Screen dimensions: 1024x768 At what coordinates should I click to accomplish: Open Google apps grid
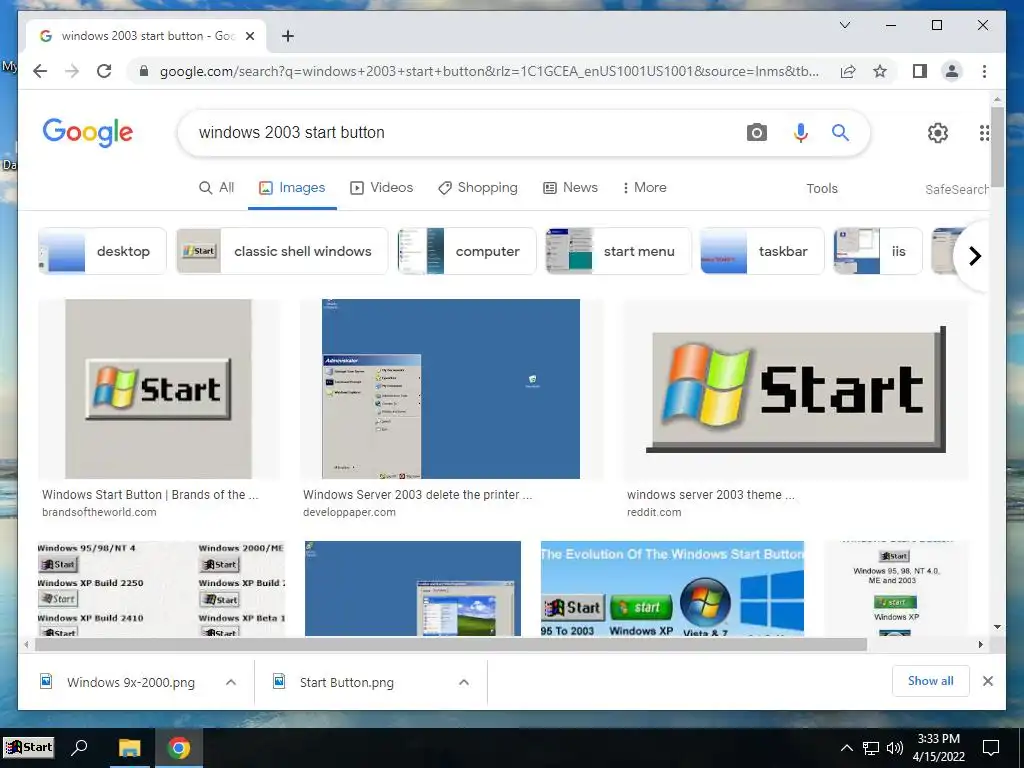[x=984, y=133]
